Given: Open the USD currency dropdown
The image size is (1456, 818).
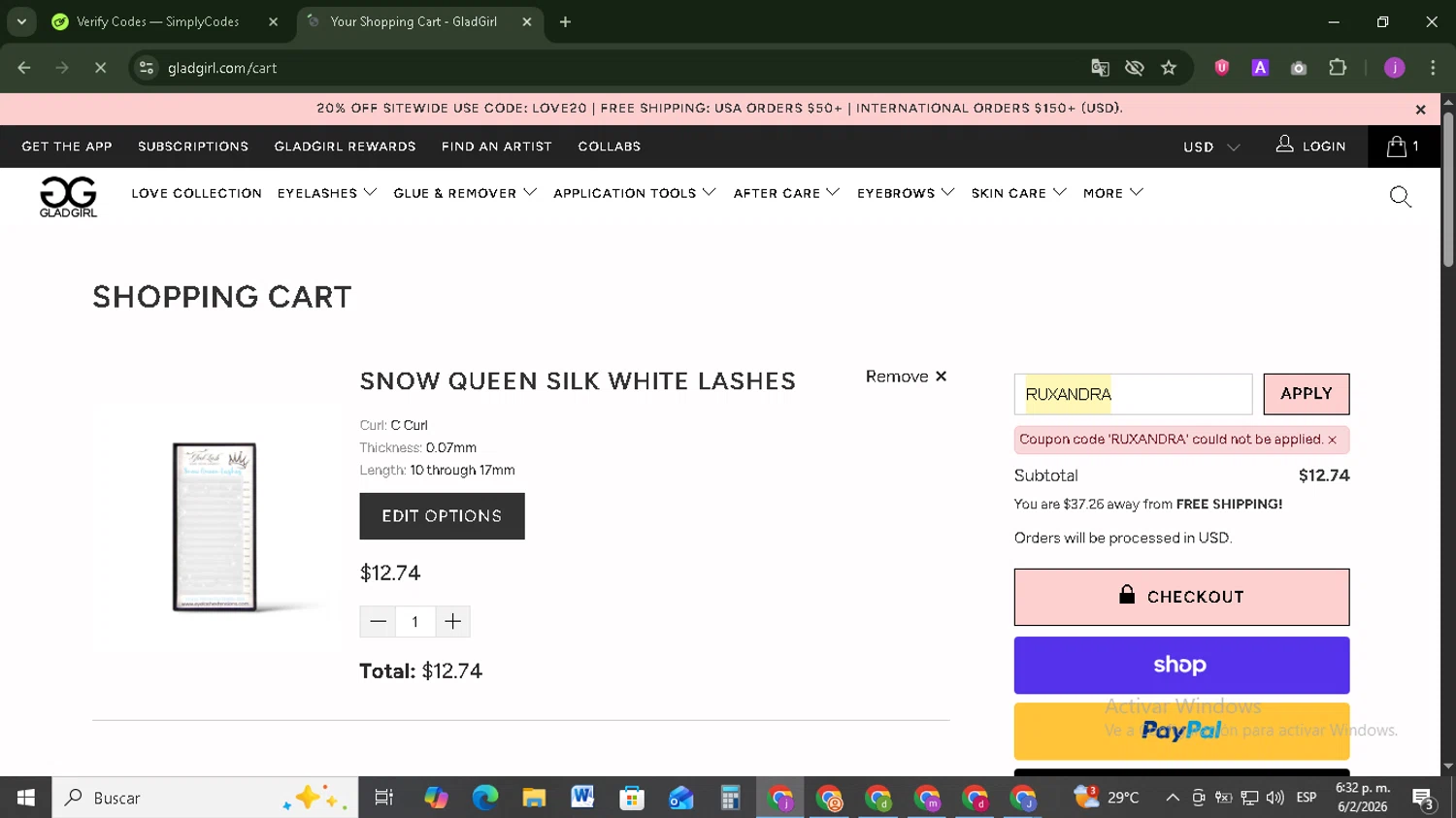Looking at the screenshot, I should (x=1211, y=147).
